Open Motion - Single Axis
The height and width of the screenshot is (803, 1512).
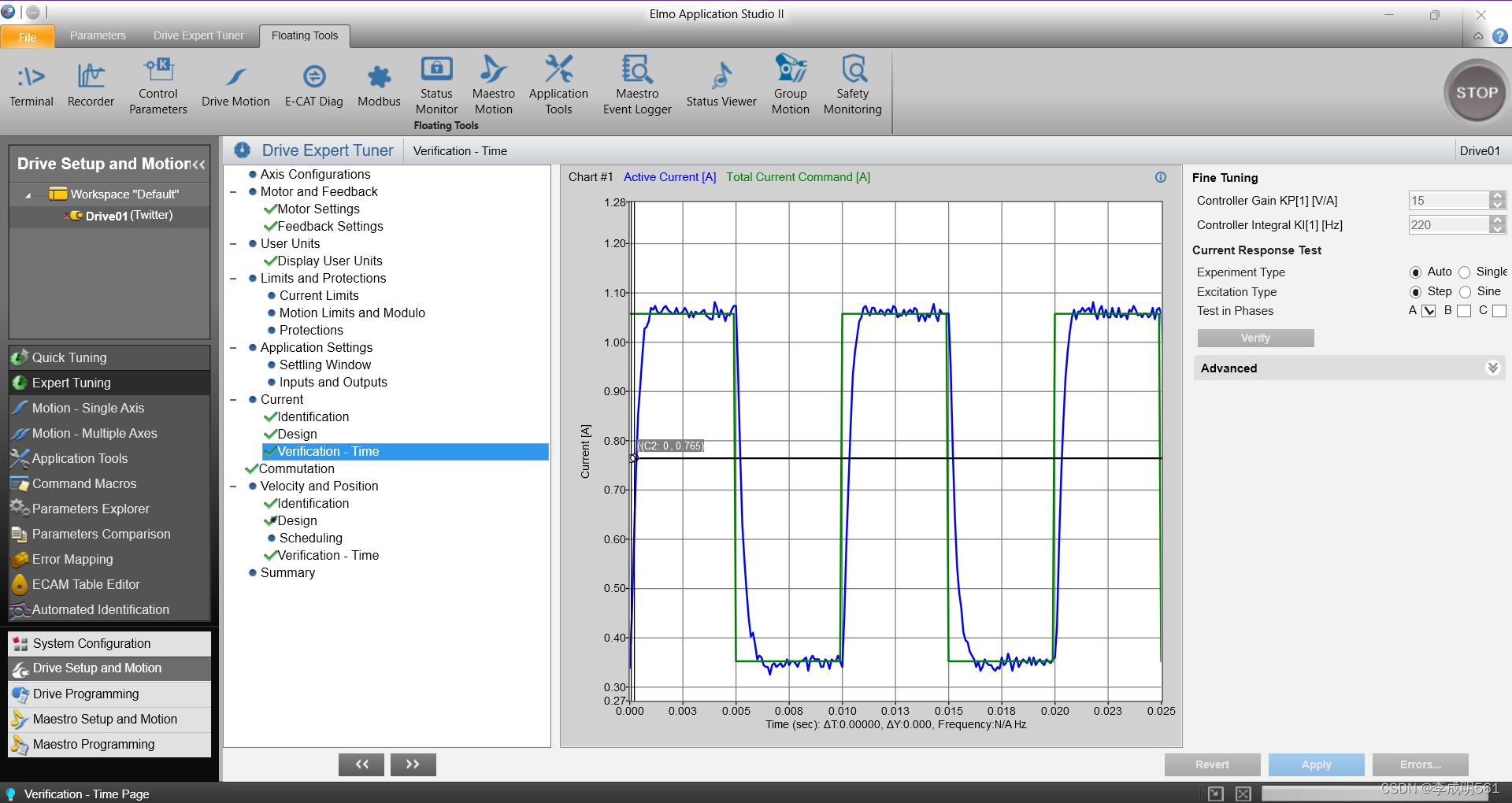coord(109,408)
